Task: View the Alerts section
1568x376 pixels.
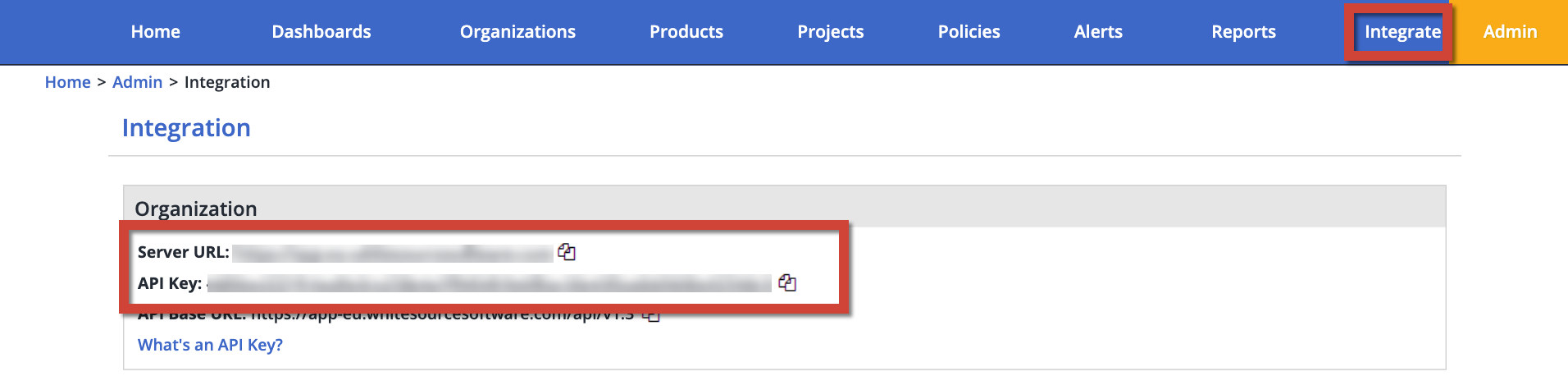Action: (x=1098, y=32)
